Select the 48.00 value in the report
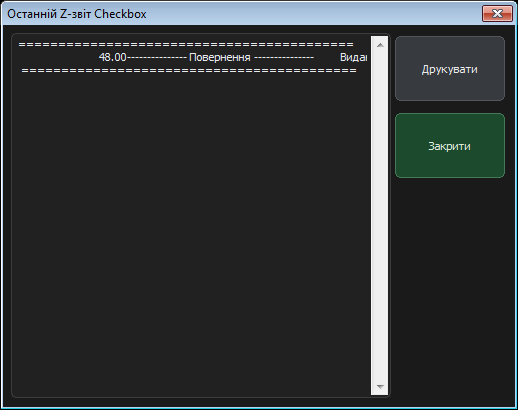Viewport: 518px width, 410px height. tap(112, 57)
